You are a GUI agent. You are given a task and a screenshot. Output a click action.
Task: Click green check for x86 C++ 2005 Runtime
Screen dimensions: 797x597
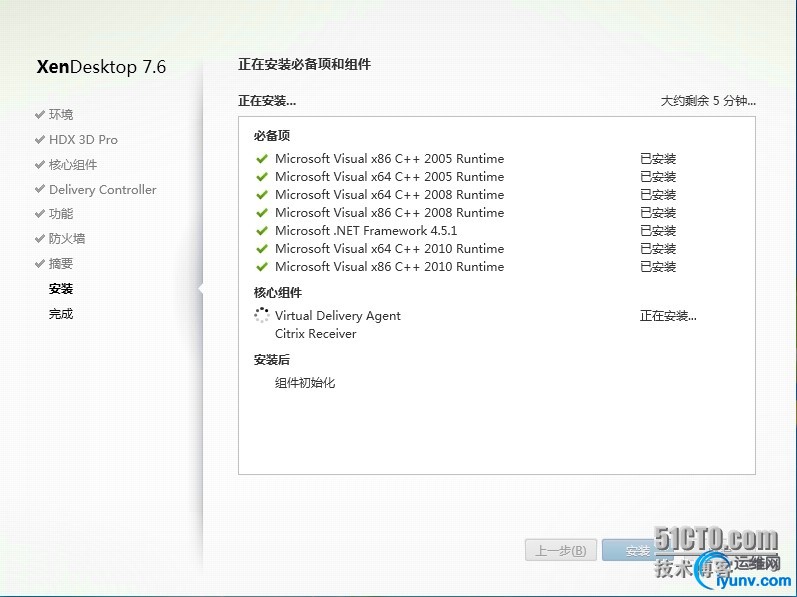[x=262, y=159]
